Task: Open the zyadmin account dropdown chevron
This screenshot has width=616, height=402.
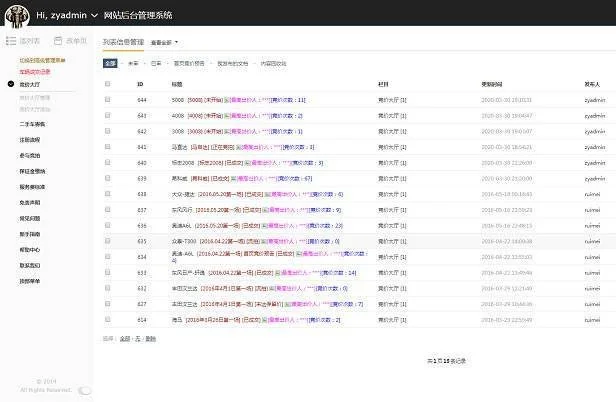Action: (x=94, y=17)
